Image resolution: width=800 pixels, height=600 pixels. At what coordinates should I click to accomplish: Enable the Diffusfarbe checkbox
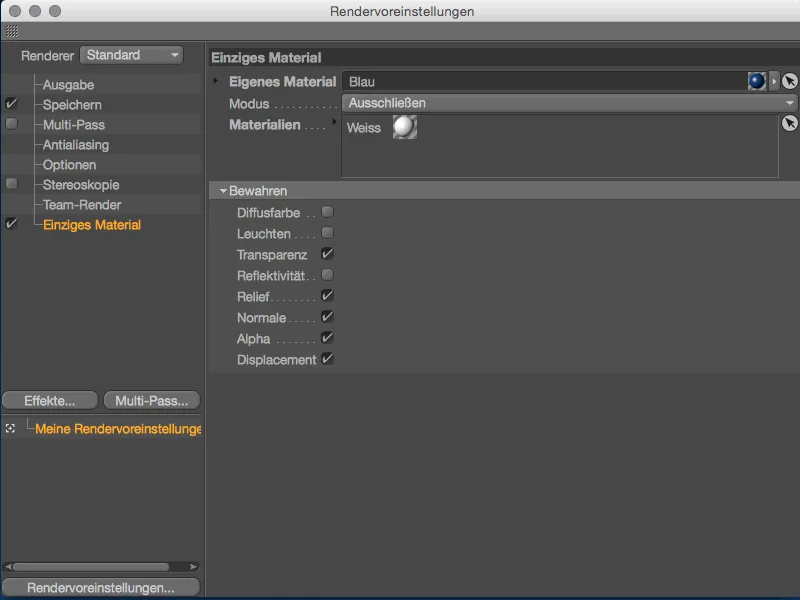tap(328, 212)
